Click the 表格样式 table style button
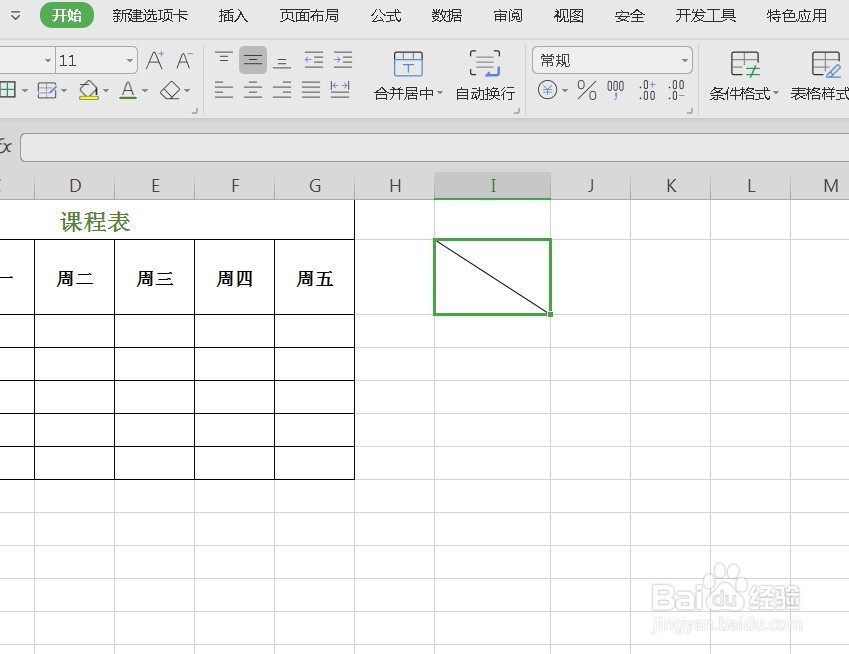This screenshot has width=849, height=654. point(826,75)
